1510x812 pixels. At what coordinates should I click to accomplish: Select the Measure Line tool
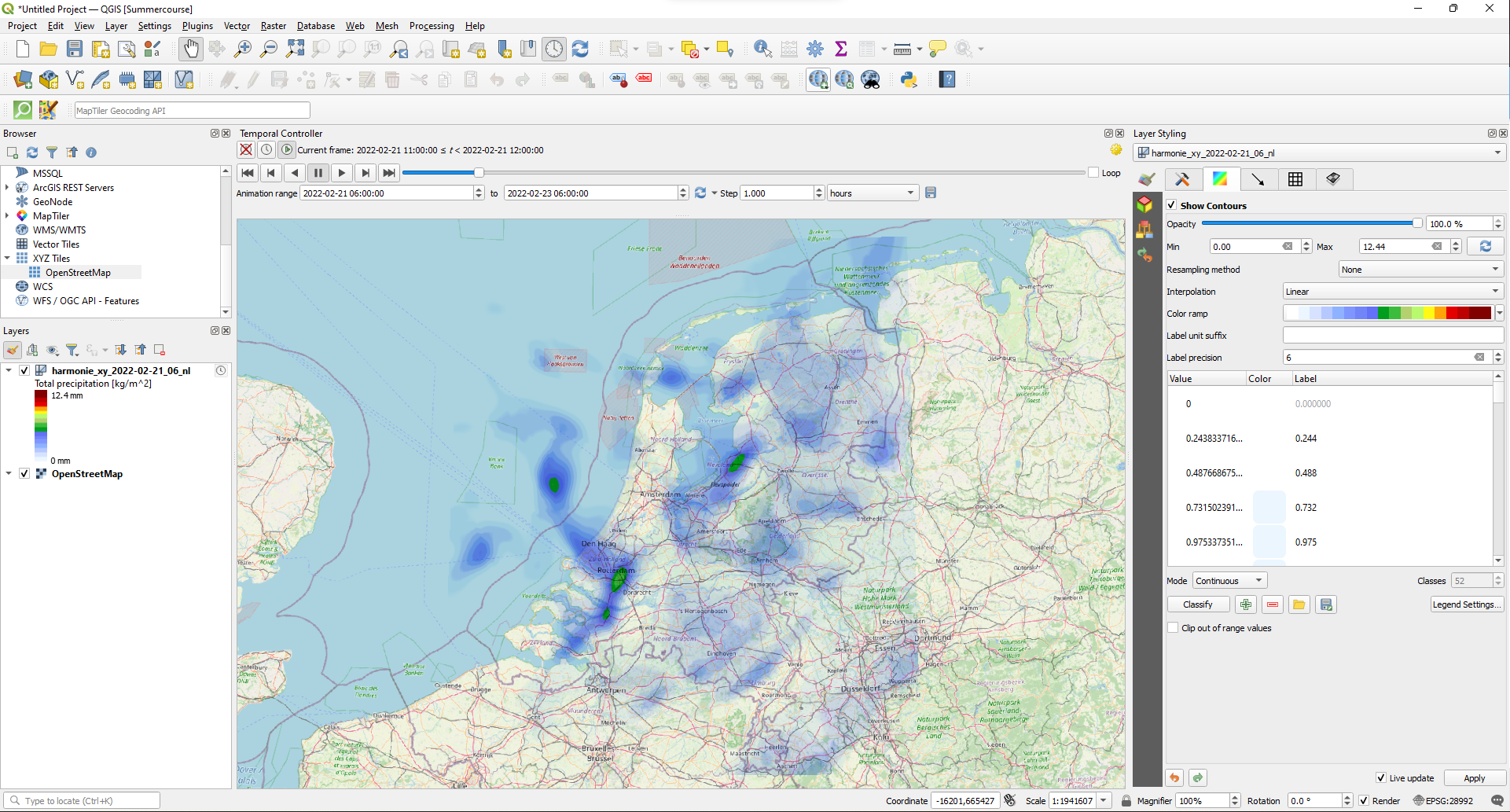(x=902, y=48)
